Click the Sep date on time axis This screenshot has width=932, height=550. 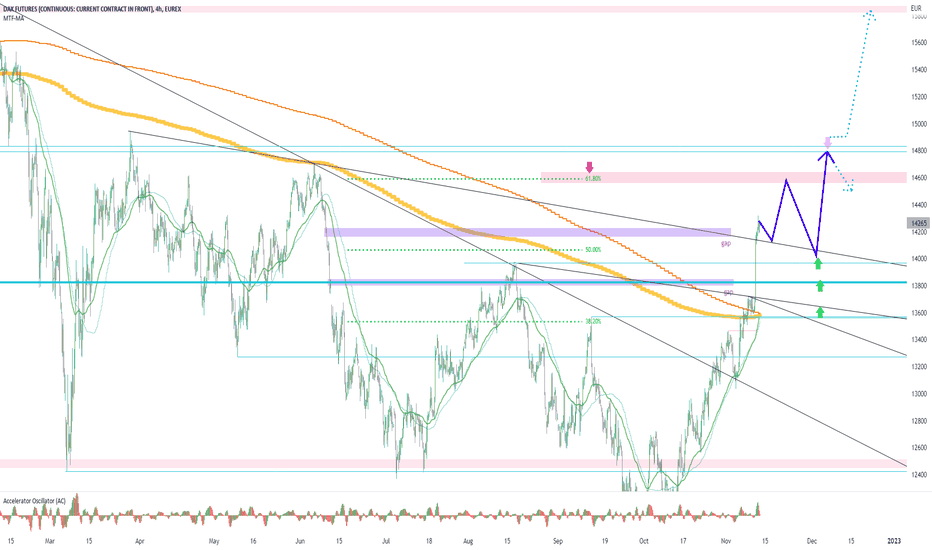coord(558,541)
